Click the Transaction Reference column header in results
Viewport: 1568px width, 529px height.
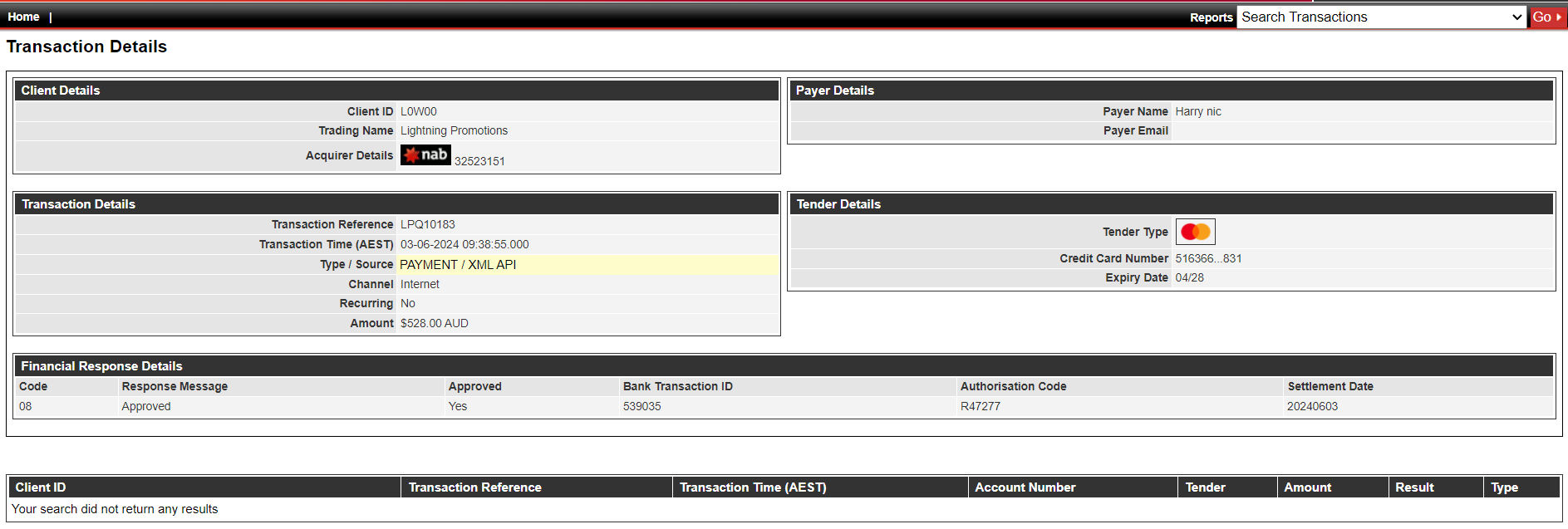[537, 487]
